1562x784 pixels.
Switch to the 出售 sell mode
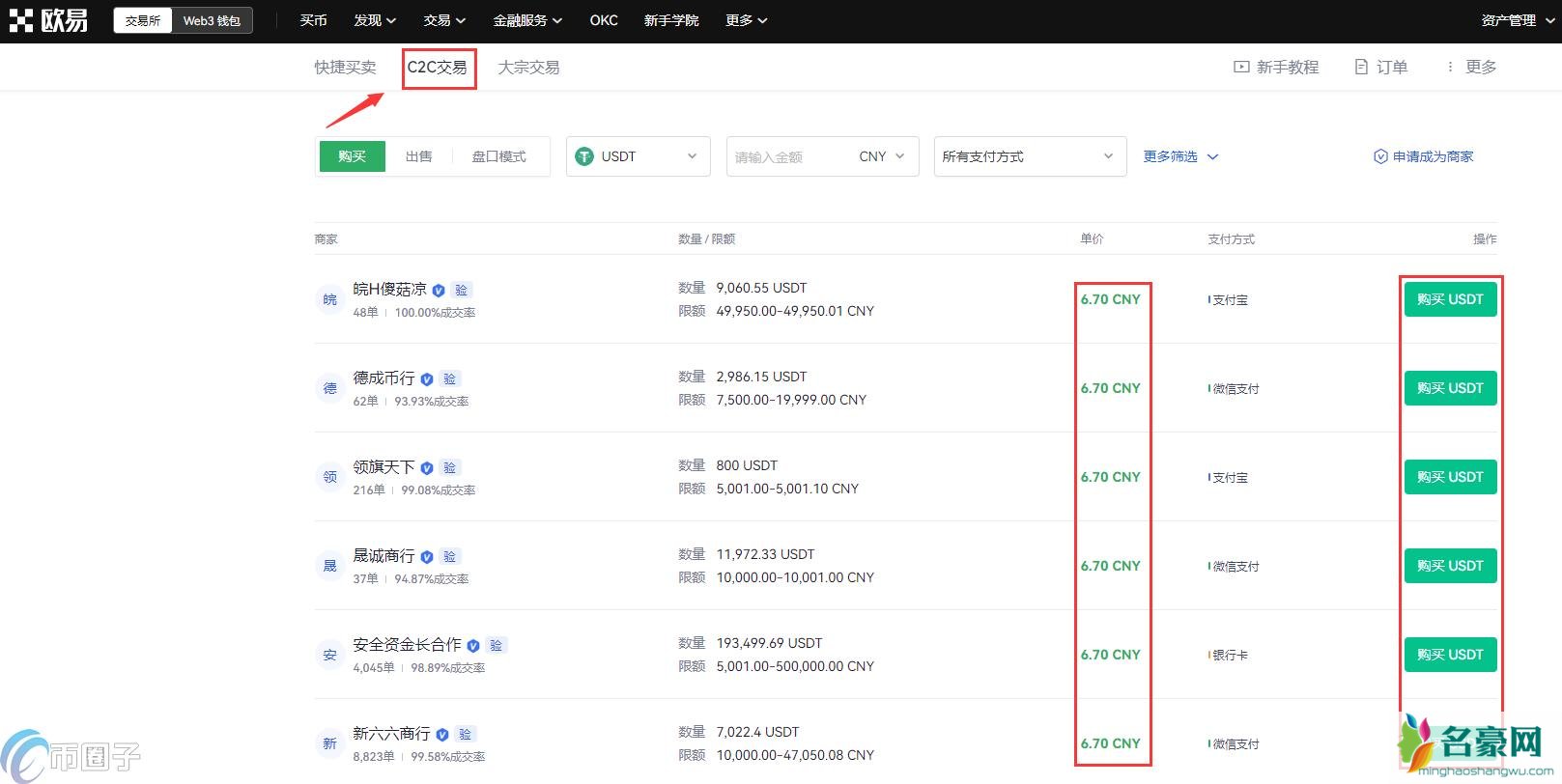click(418, 156)
